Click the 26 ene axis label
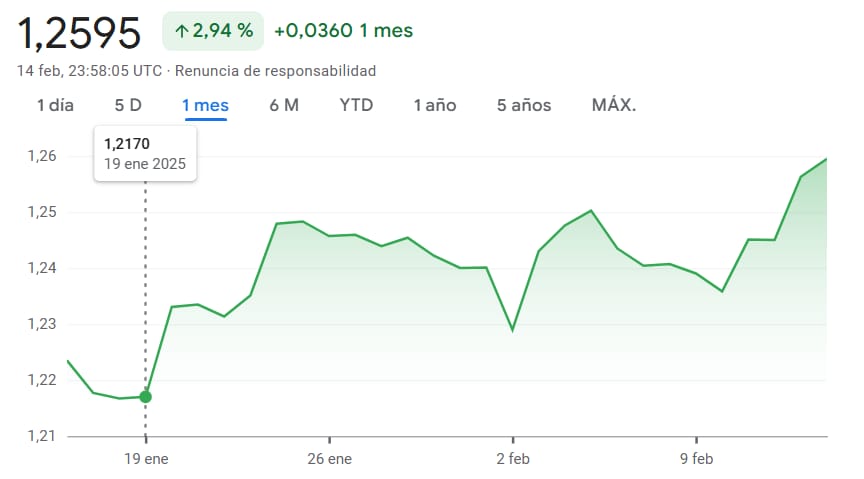Screen dimensions: 864x479 pos(330,459)
